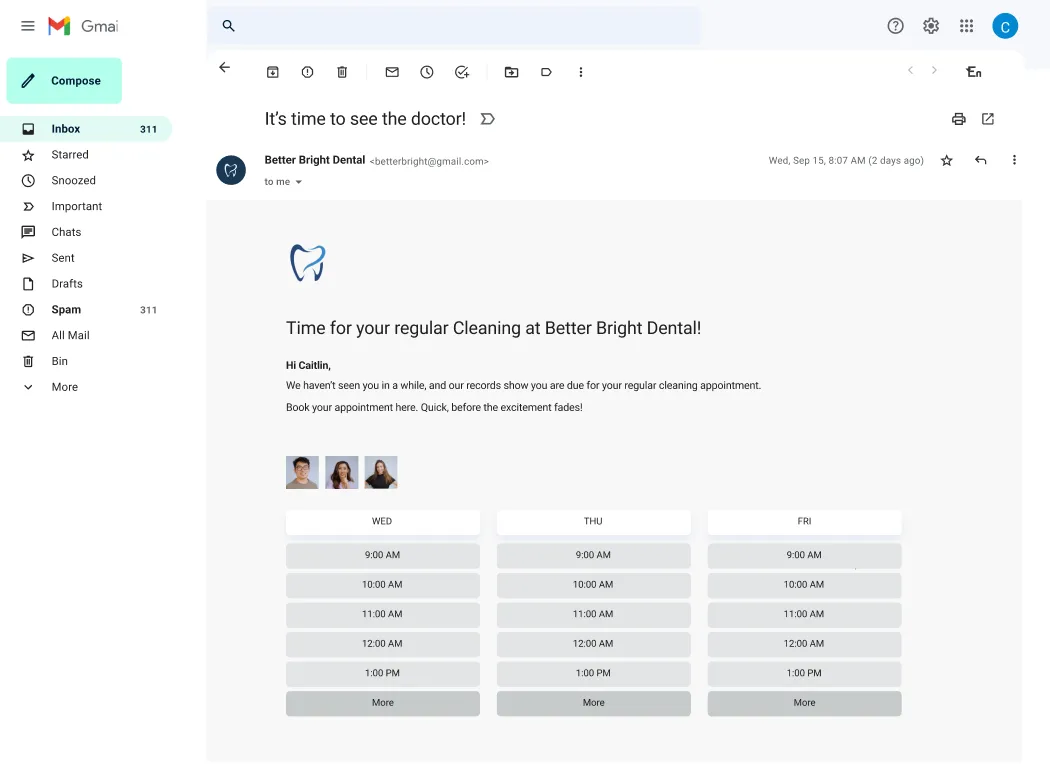Book Wednesday 11:00 AM slot
Viewport: 1050px width, 774px height.
tap(383, 614)
